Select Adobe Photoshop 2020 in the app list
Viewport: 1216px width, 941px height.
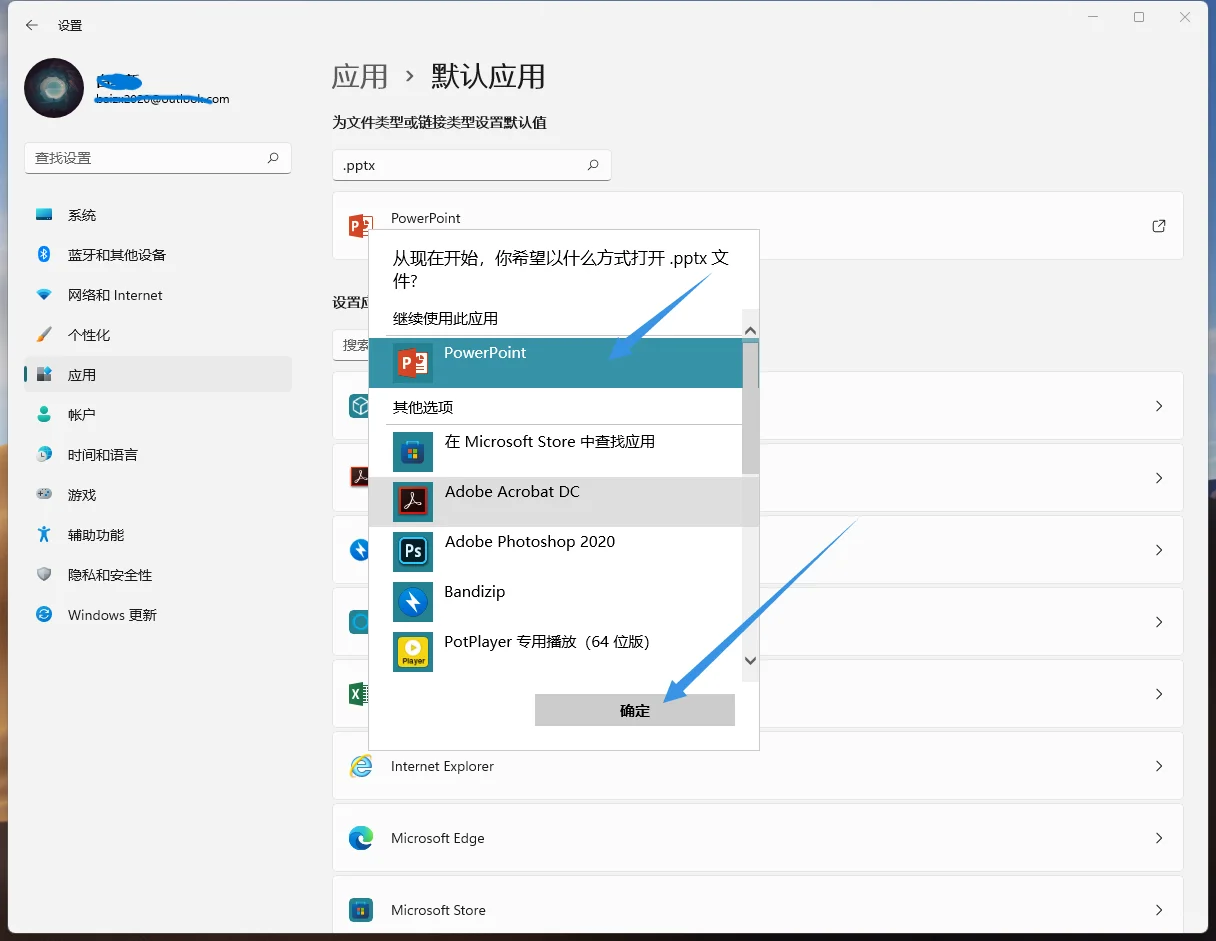coord(529,541)
